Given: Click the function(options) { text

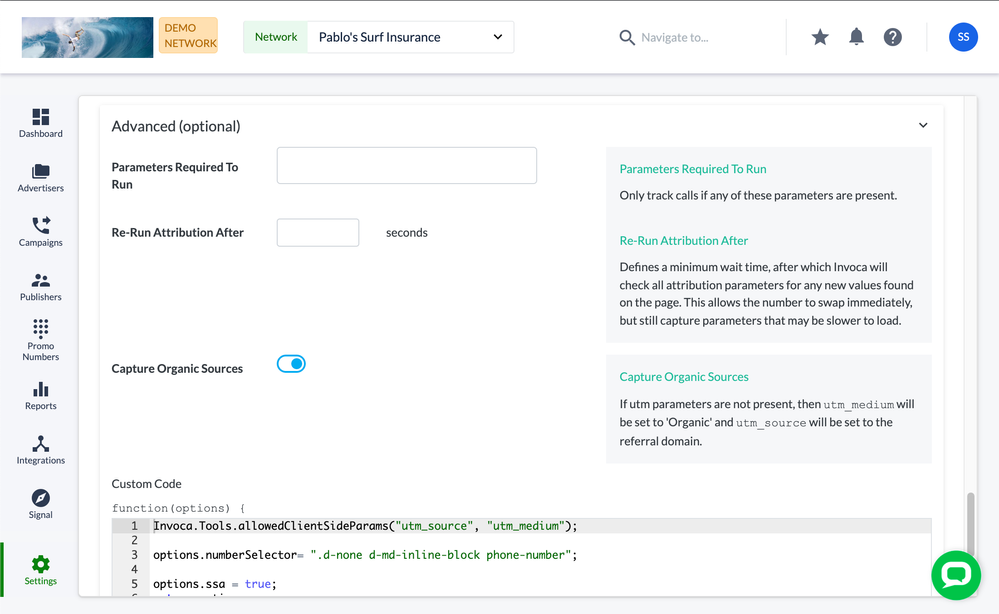Looking at the screenshot, I should [x=178, y=508].
